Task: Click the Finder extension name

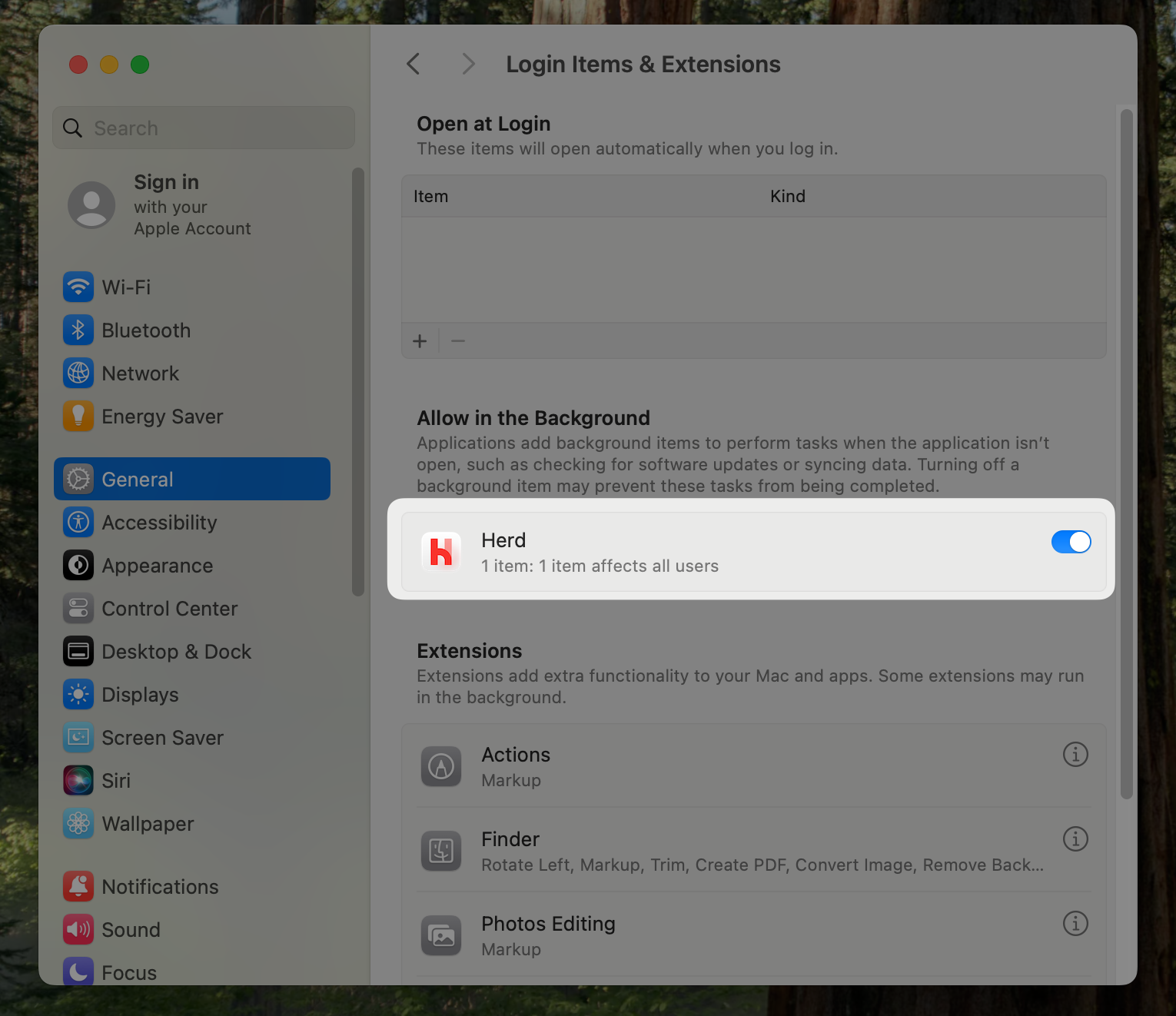Action: [x=510, y=839]
